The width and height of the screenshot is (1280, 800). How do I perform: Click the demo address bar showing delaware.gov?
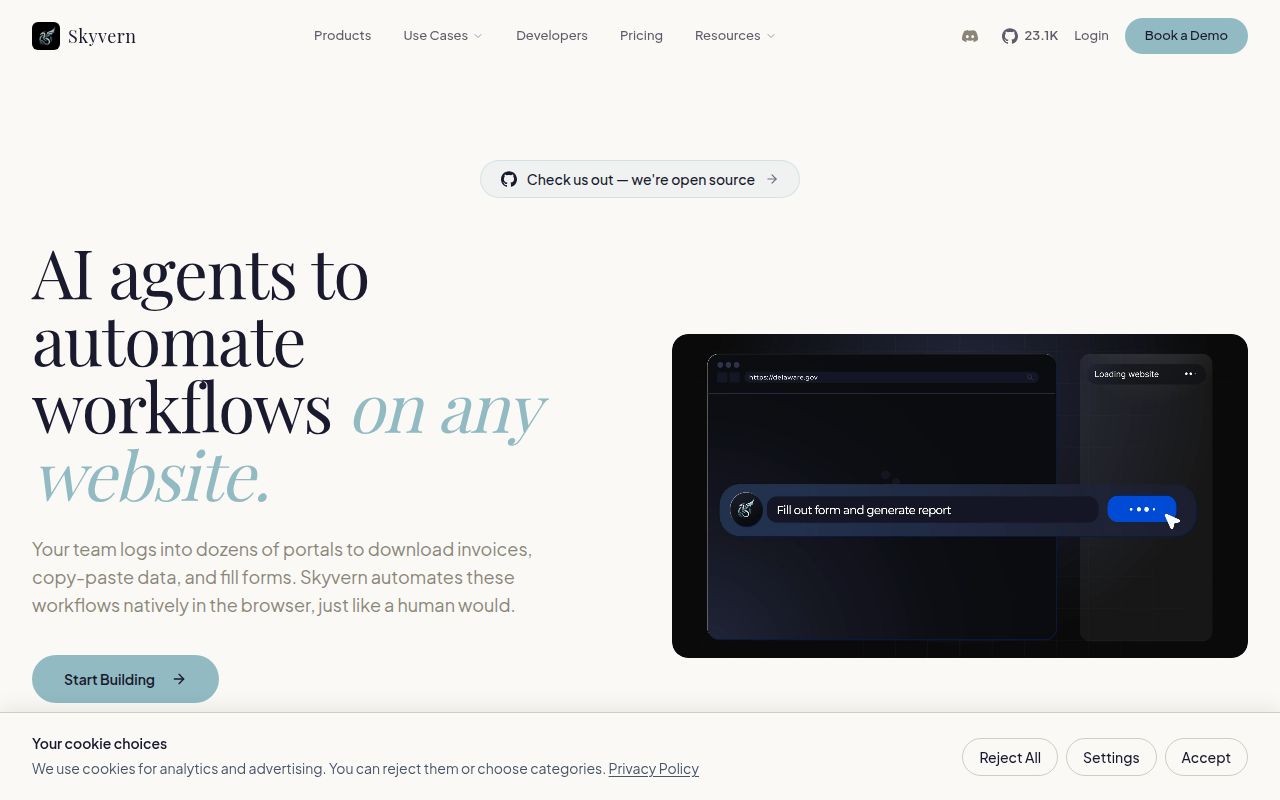click(x=892, y=377)
